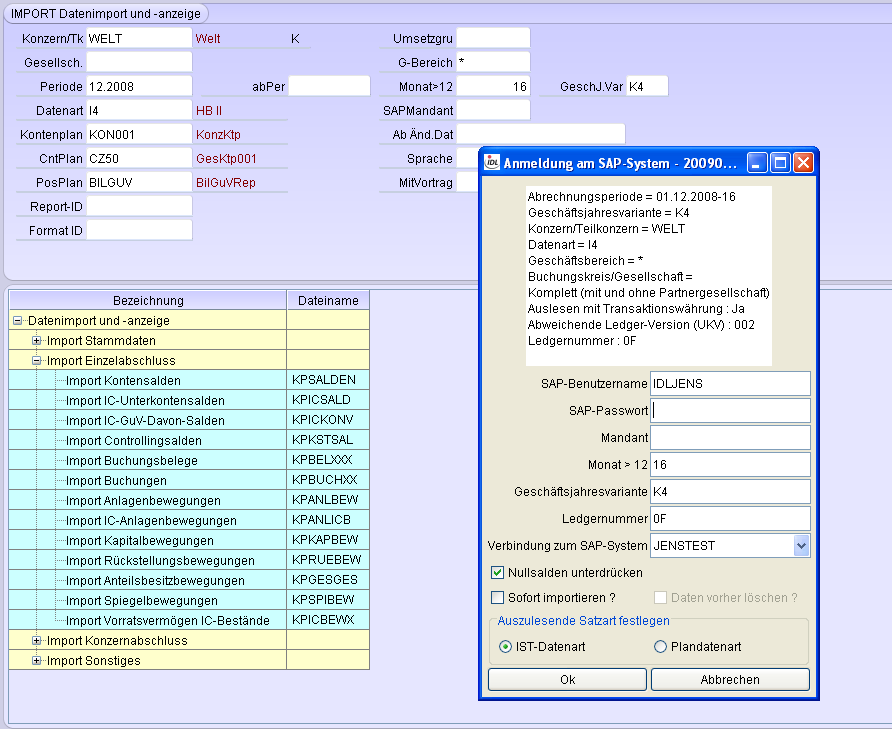Image resolution: width=892 pixels, height=729 pixels.
Task: Select the Import IC-Unterkontensalden row
Action: (189, 400)
